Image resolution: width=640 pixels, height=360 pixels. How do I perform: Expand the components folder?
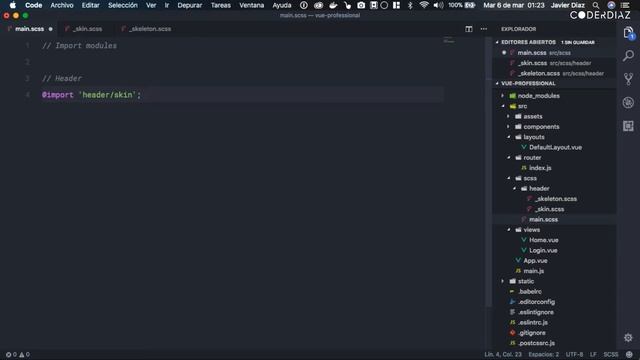[x=541, y=127]
